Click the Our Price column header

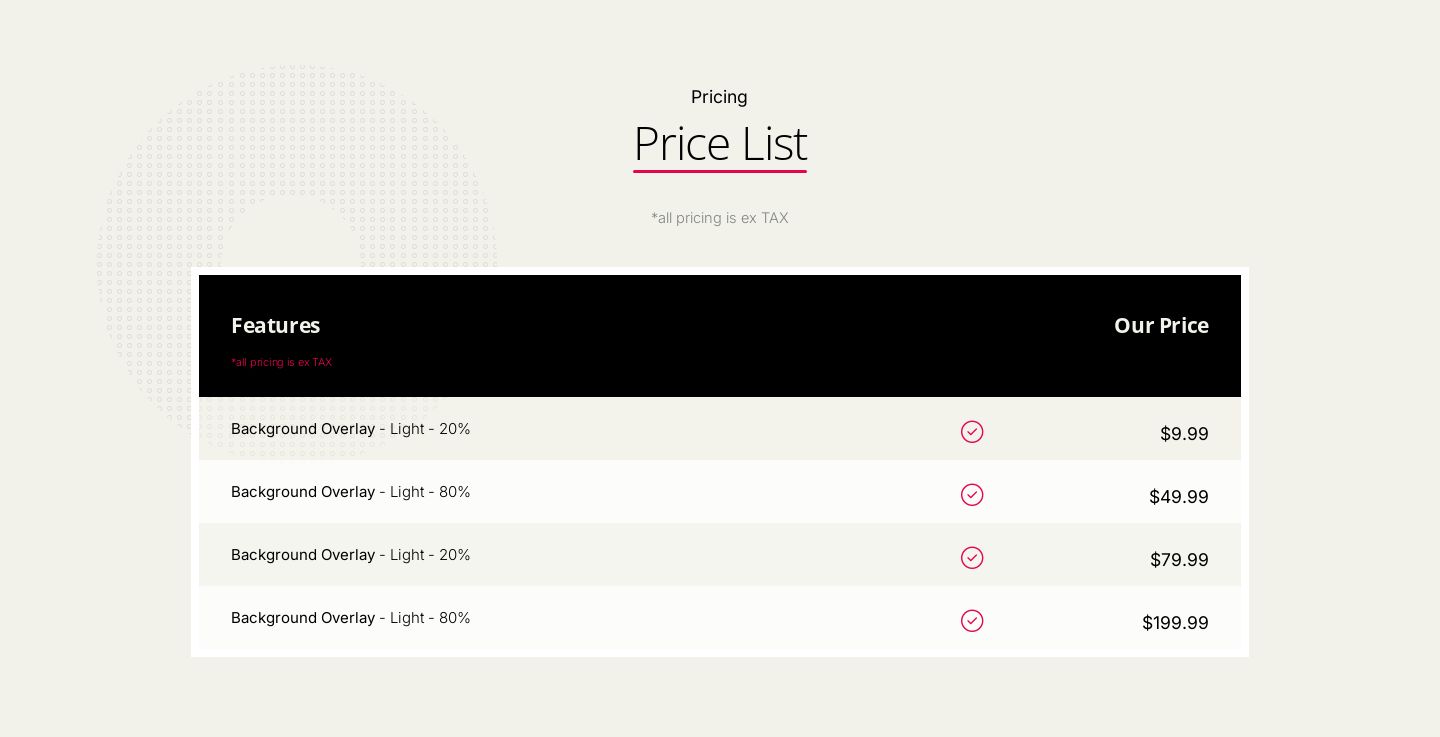point(1161,326)
